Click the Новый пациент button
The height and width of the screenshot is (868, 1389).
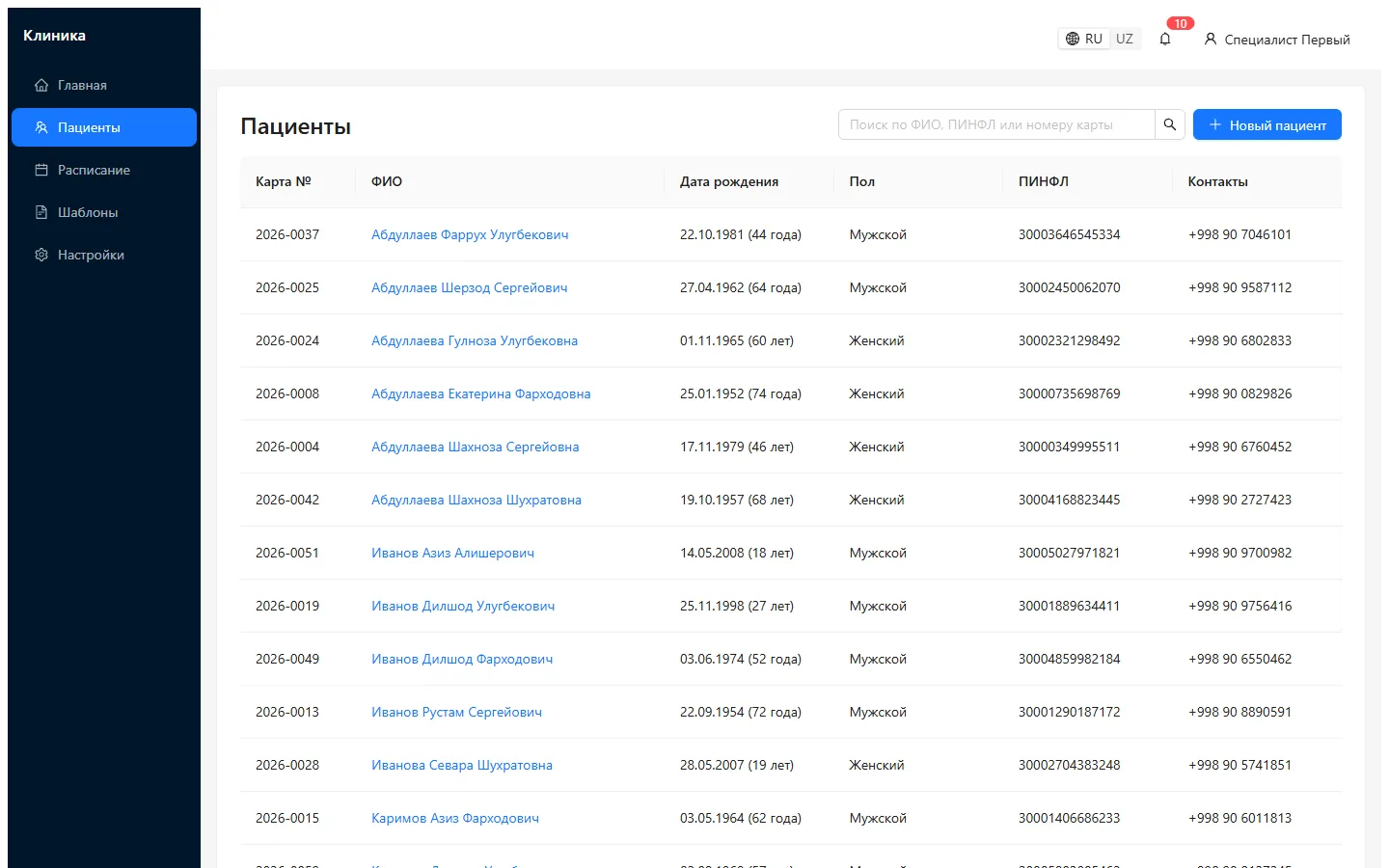1266,124
